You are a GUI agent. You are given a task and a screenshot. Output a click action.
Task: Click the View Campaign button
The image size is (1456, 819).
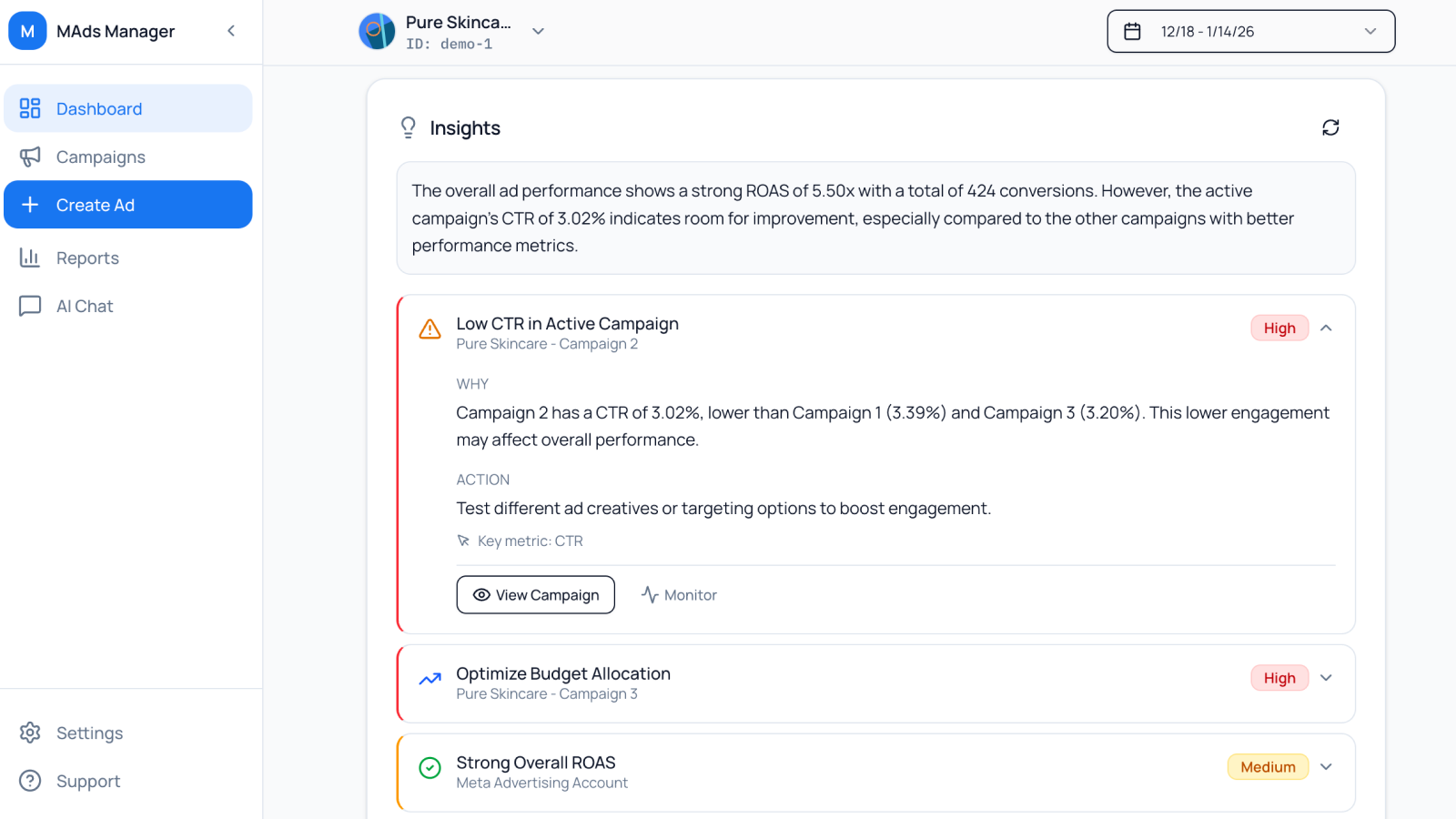pyautogui.click(x=536, y=595)
